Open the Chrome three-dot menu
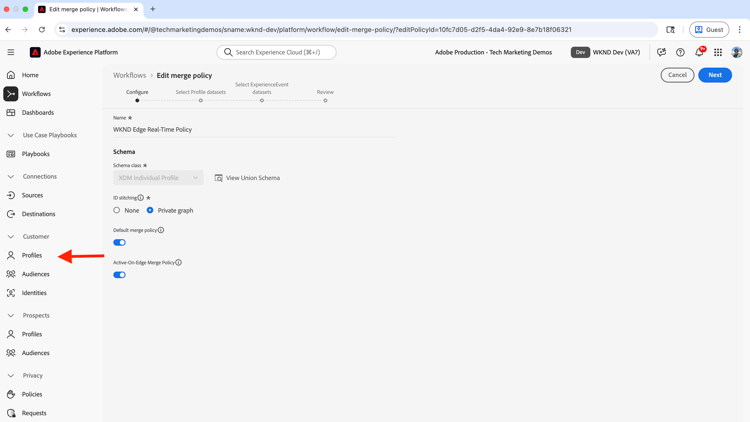Screen dimensions: 750x422 [x=739, y=30]
